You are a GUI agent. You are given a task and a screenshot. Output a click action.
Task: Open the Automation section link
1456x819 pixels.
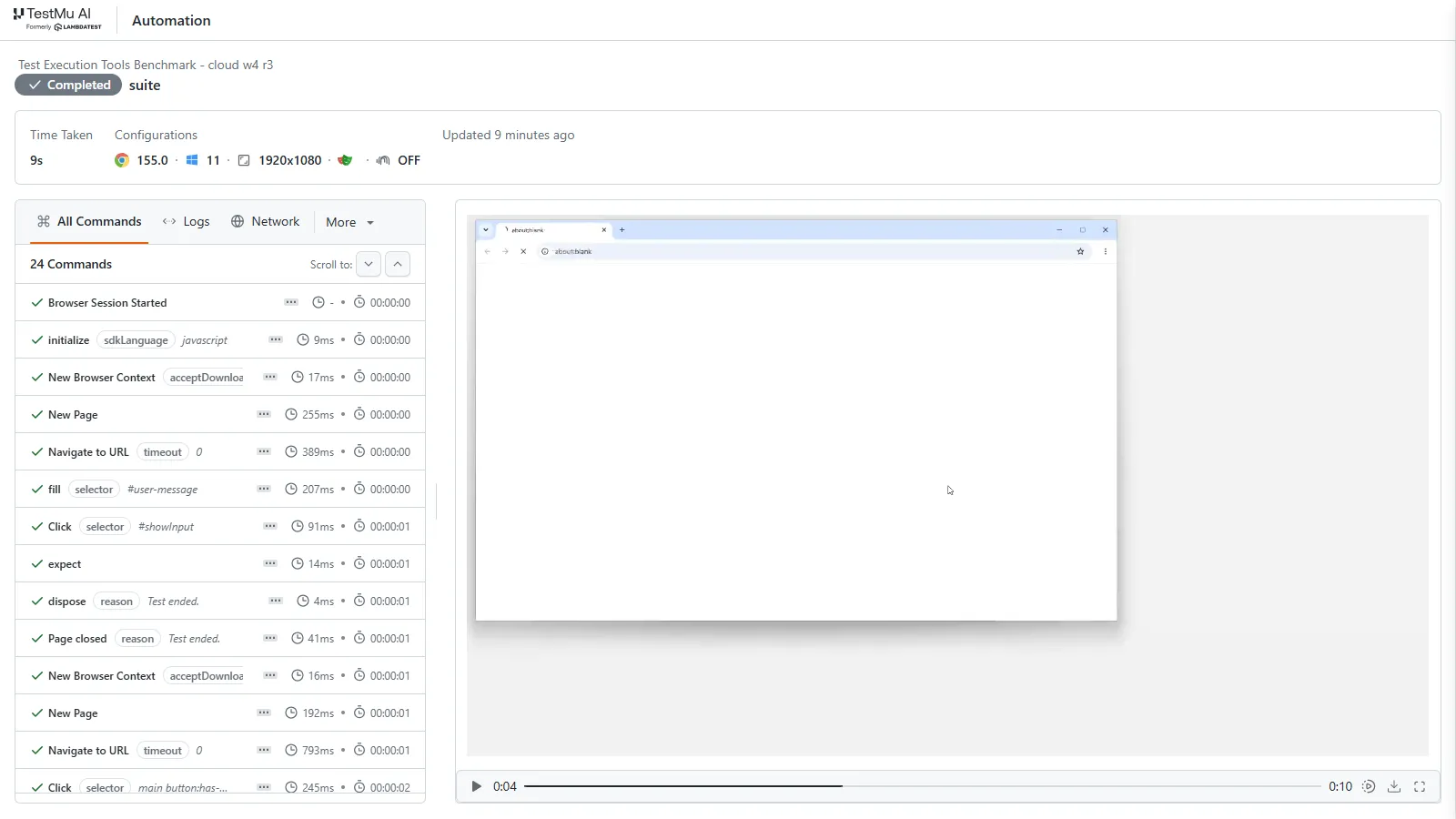click(x=171, y=20)
